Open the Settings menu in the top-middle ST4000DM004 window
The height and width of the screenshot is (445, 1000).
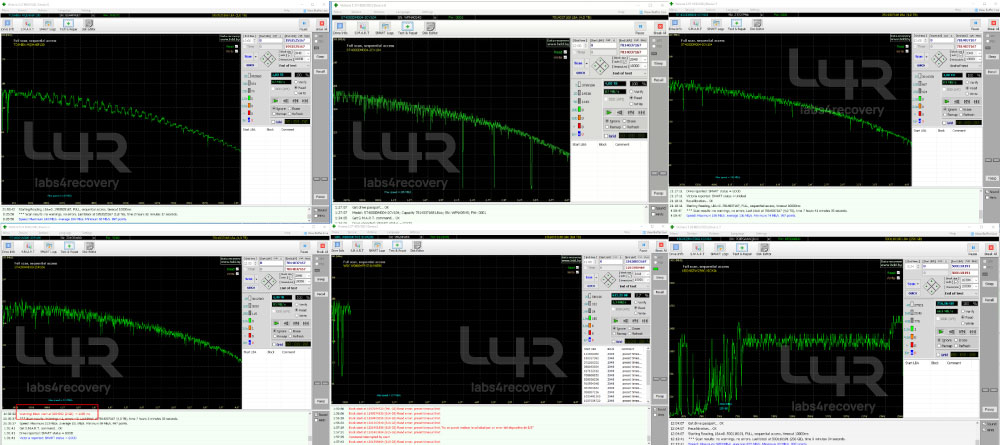pyautogui.click(x=427, y=11)
